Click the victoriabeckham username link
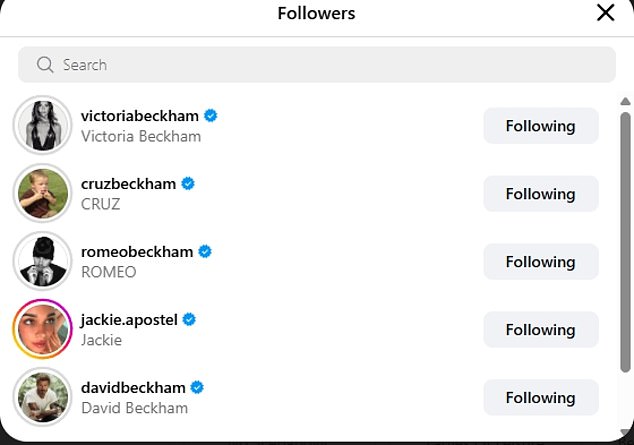Screen dimensions: 634x445 click(x=139, y=116)
